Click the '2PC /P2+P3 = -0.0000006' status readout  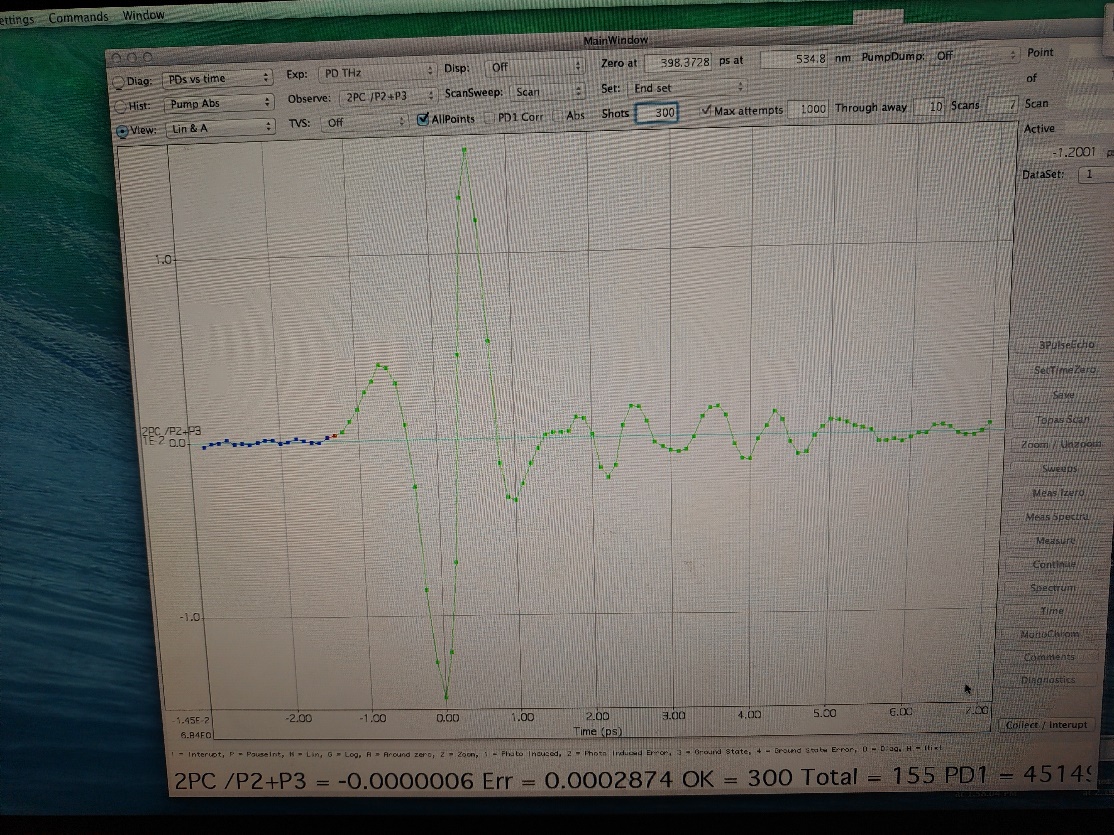[323, 781]
